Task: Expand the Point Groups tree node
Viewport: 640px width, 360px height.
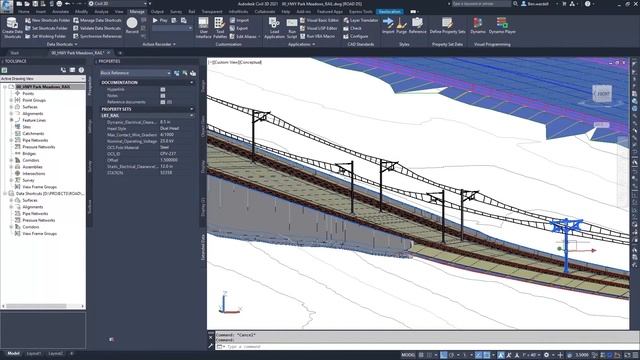Action: coord(11,100)
